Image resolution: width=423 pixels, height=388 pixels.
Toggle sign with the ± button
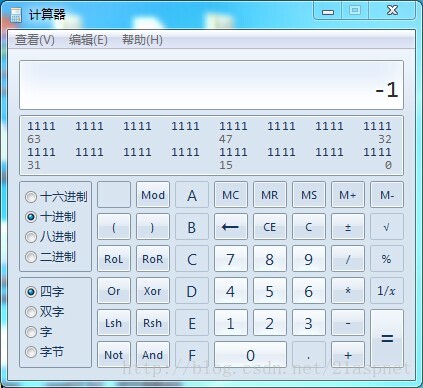(x=348, y=227)
